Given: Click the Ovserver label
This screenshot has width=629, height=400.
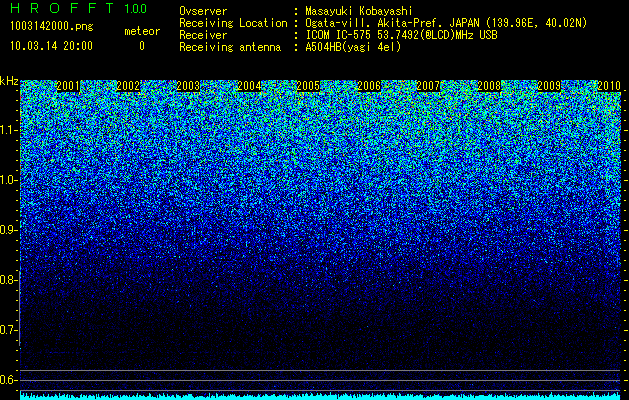Looking at the screenshot, I should point(203,11).
